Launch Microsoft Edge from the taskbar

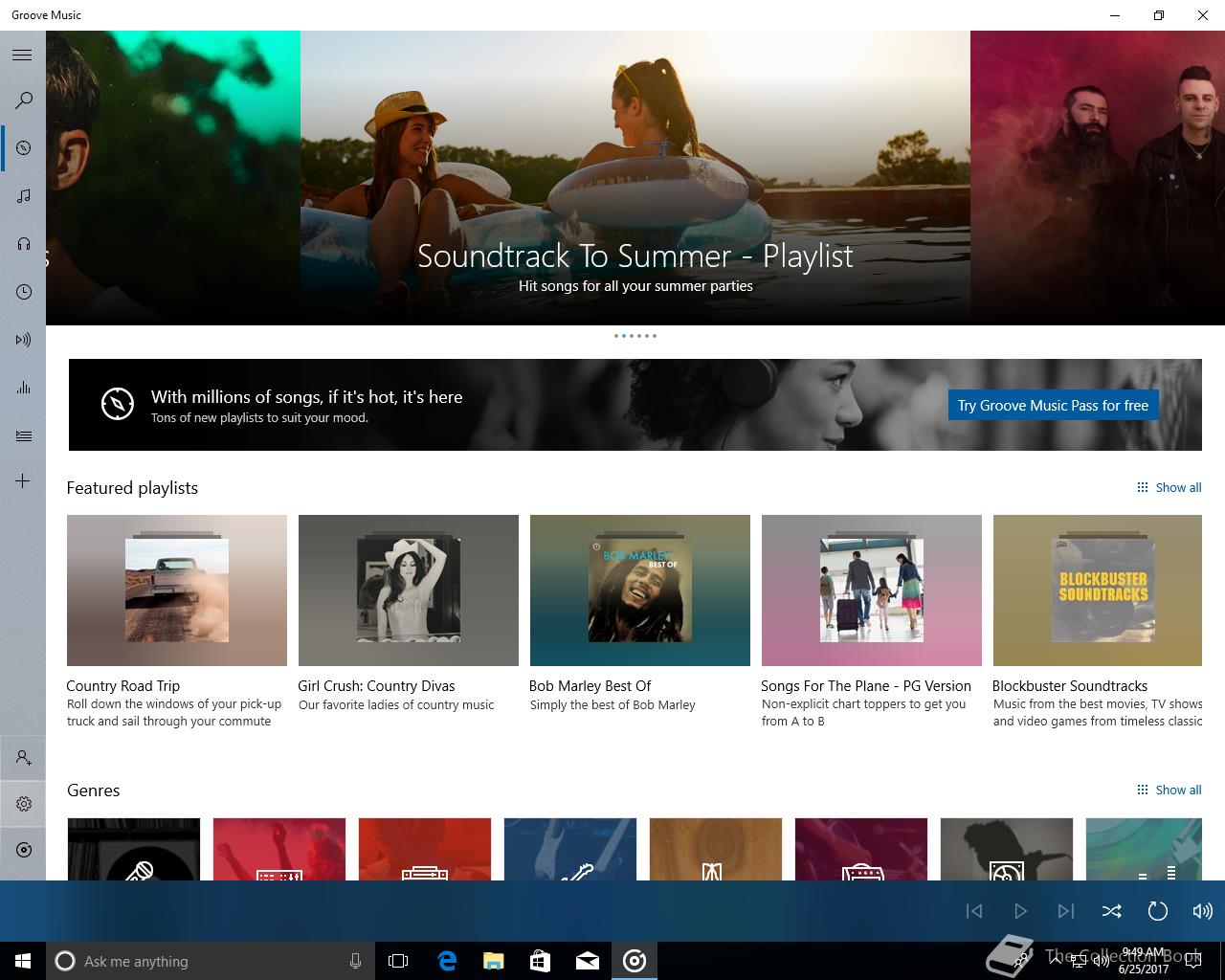[x=447, y=961]
